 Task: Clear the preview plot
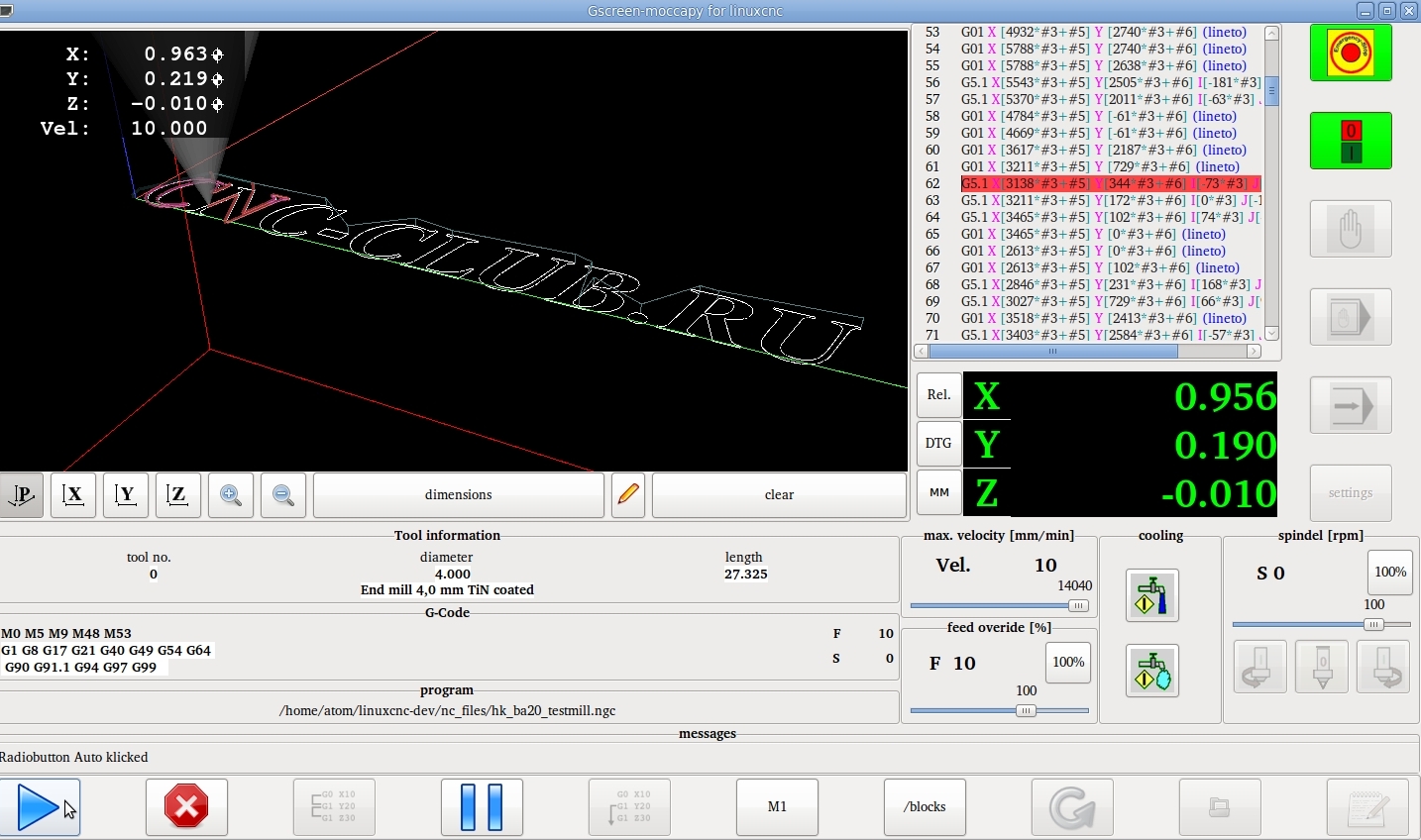(x=779, y=495)
